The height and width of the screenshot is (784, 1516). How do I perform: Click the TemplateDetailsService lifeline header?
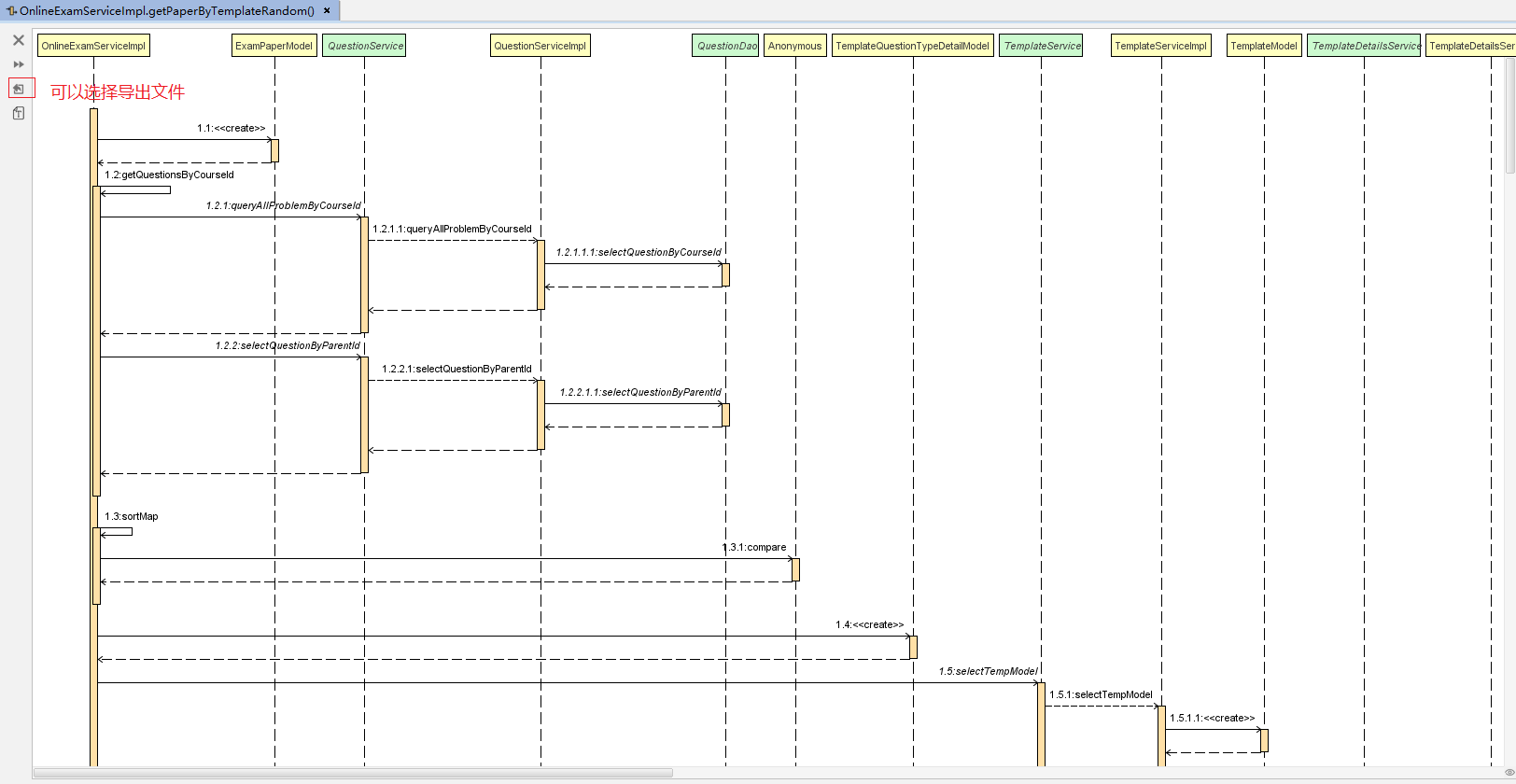click(x=1365, y=46)
